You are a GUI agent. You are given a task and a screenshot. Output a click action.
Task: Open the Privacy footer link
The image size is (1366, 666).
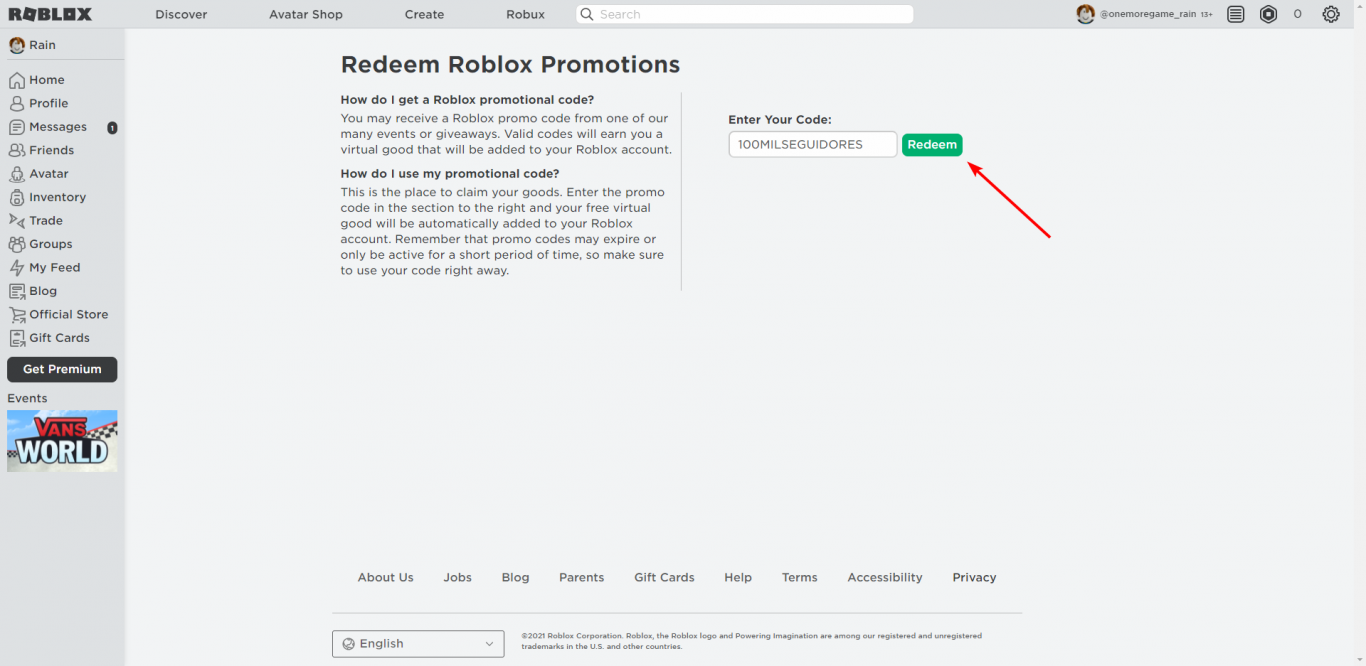coord(973,577)
